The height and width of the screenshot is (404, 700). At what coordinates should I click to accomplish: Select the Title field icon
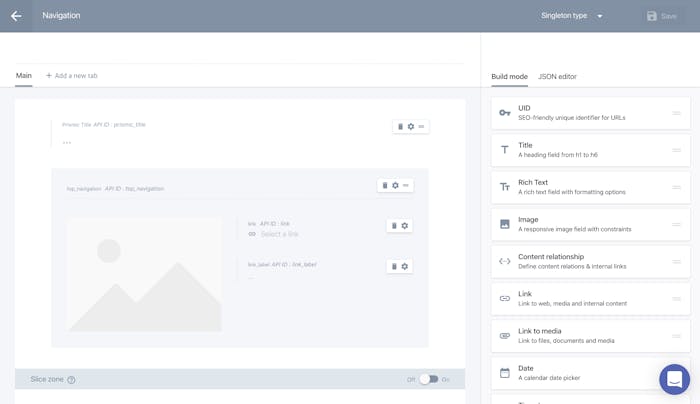point(504,150)
